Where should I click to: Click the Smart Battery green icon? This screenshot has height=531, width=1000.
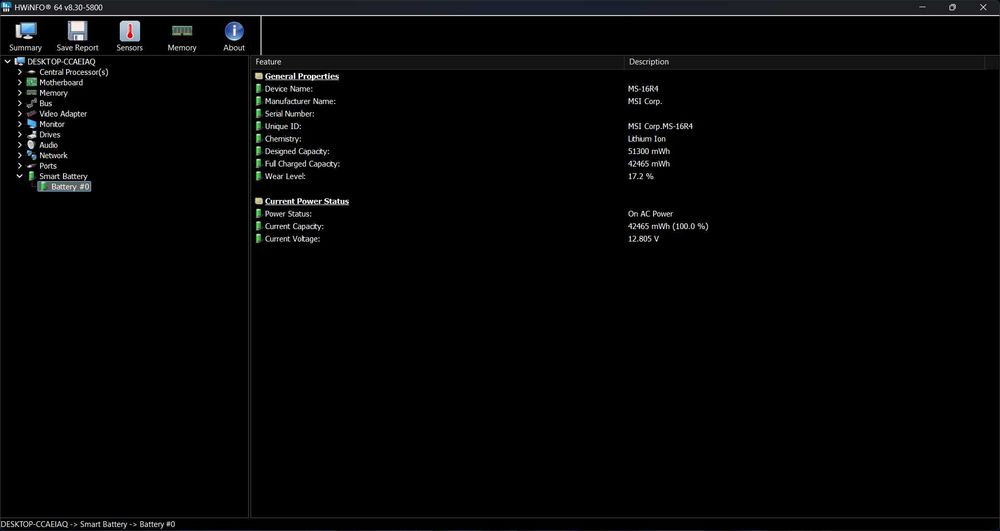click(32, 176)
